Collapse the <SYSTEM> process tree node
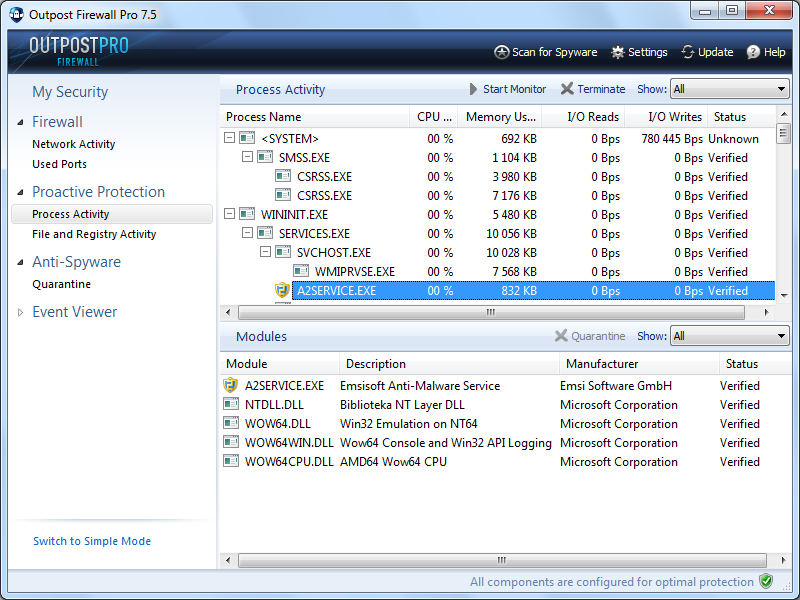Viewport: 800px width, 600px height. [230, 139]
